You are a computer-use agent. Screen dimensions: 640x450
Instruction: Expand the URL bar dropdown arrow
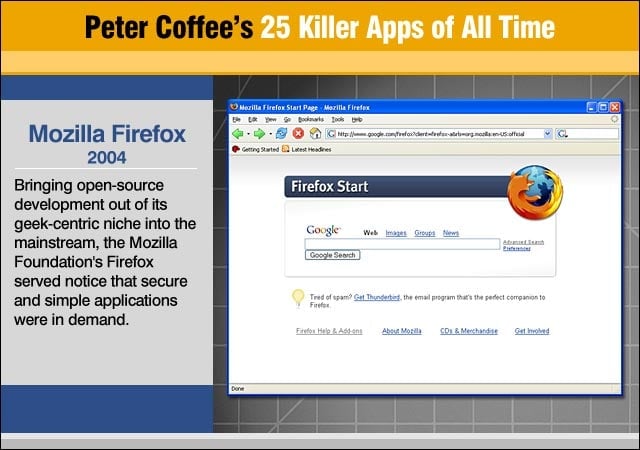pyautogui.click(x=548, y=134)
